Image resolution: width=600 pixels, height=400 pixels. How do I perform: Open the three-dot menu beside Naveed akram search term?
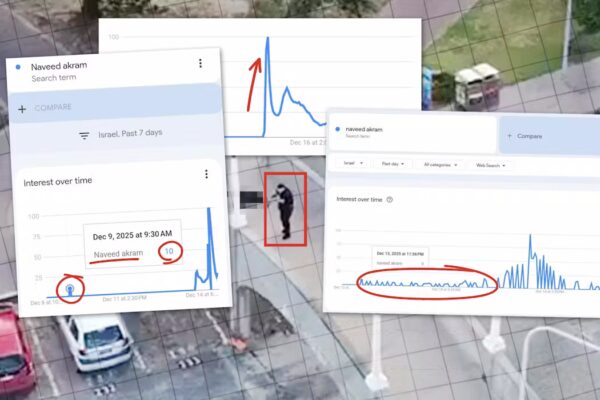click(200, 64)
